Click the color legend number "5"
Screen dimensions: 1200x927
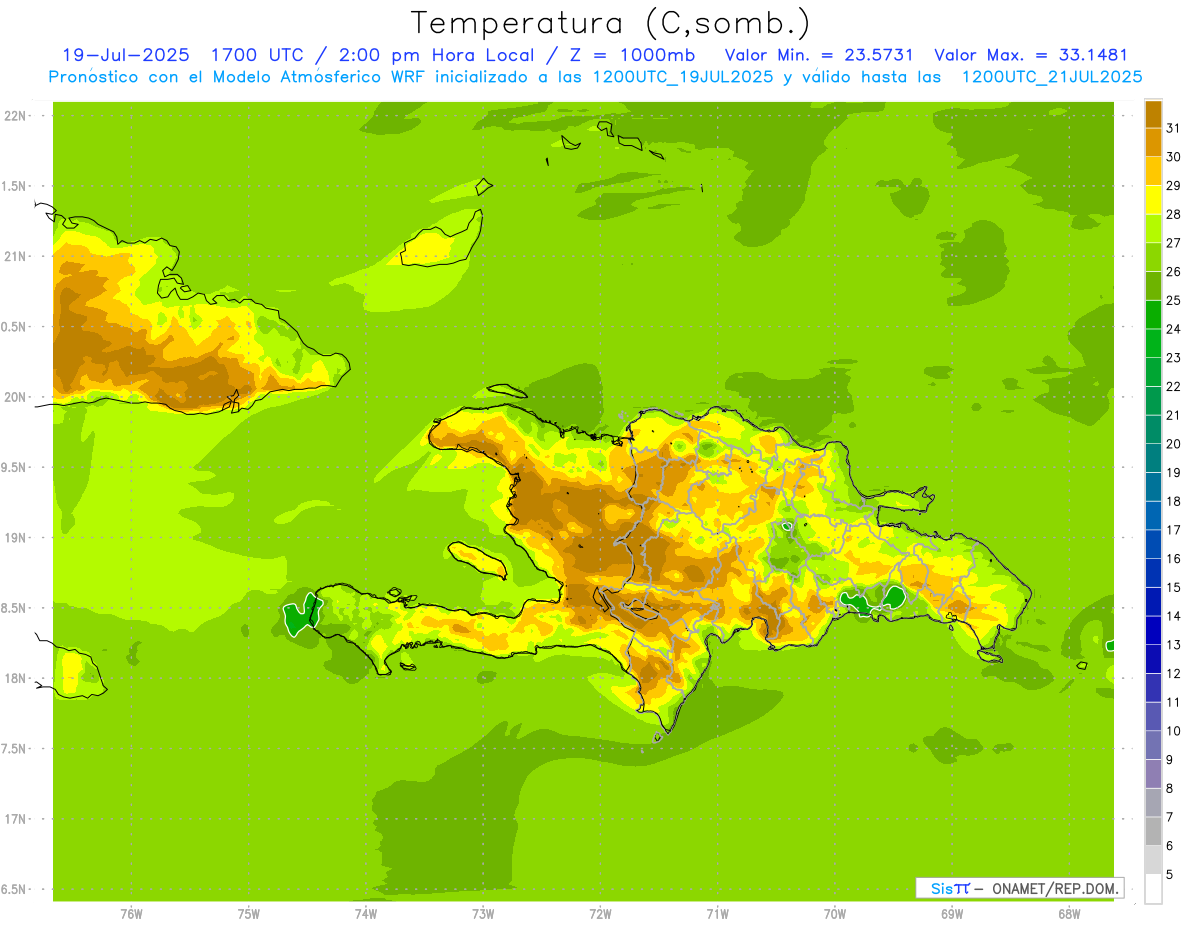pyautogui.click(x=1170, y=875)
